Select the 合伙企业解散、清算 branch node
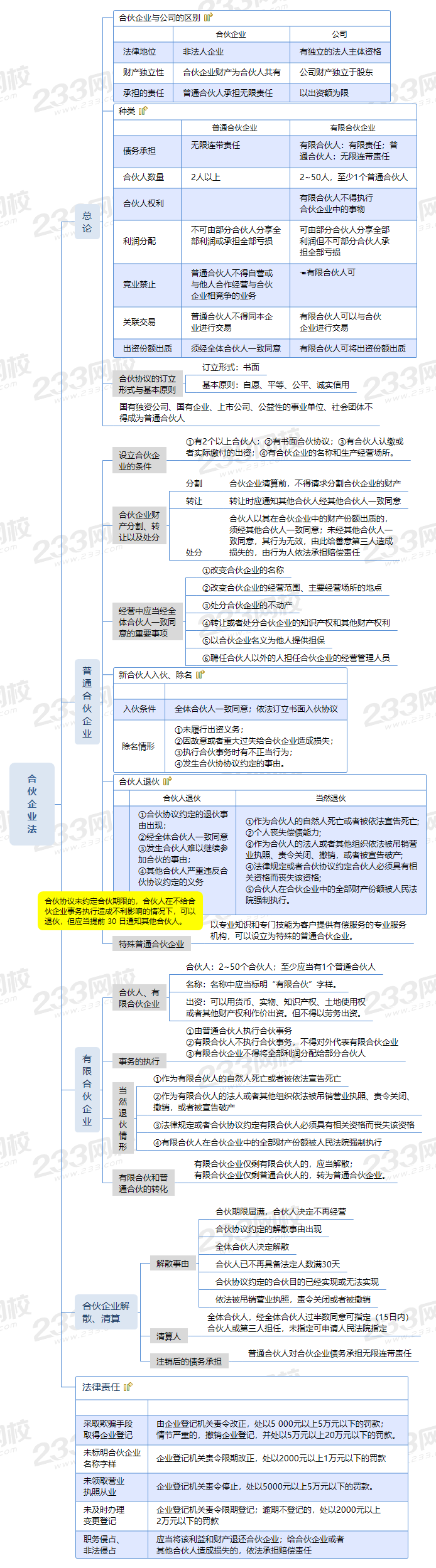Viewport: 436px width, 1568px height. [x=106, y=1312]
